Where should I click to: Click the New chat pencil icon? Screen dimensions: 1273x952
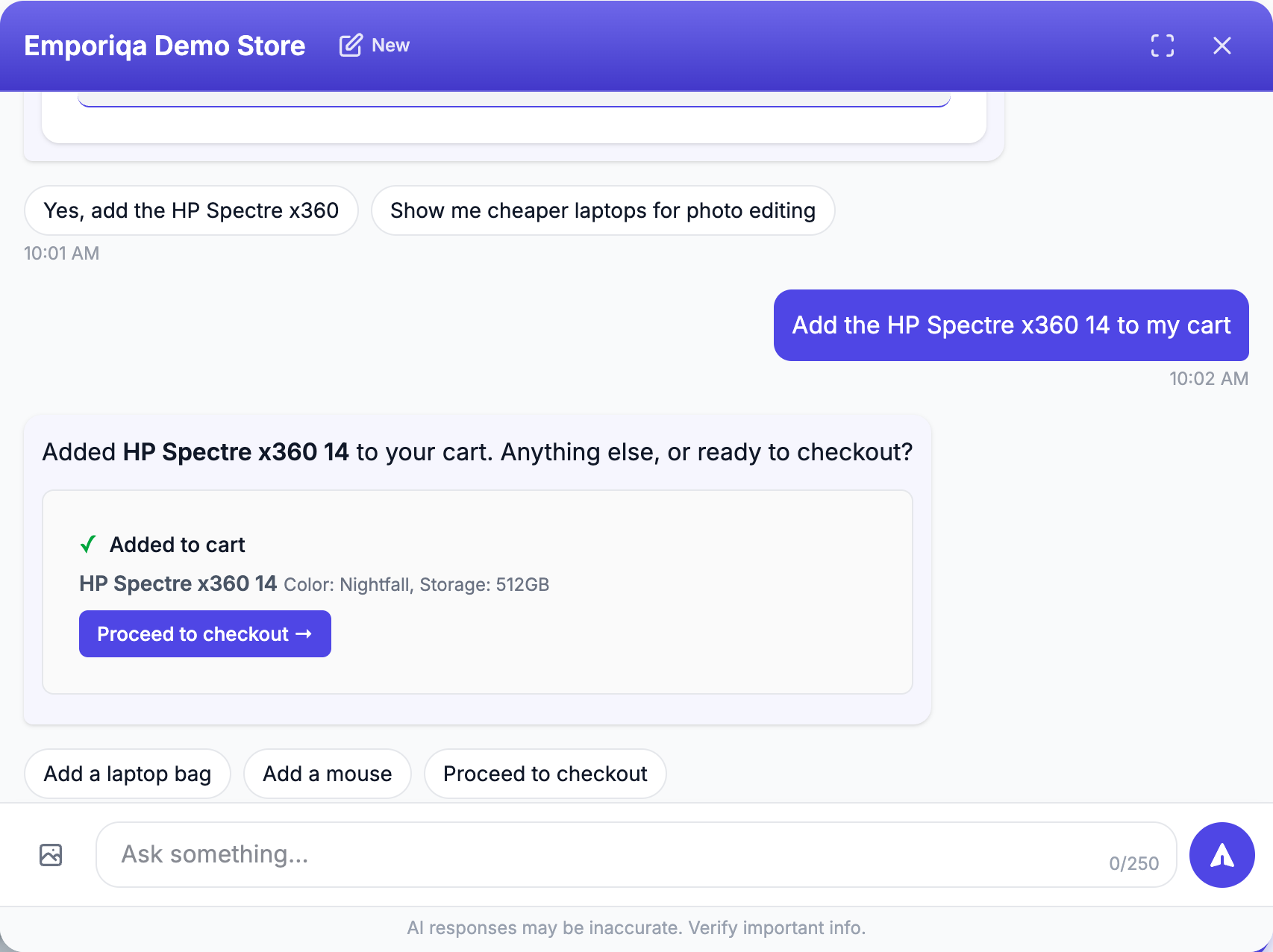351,46
